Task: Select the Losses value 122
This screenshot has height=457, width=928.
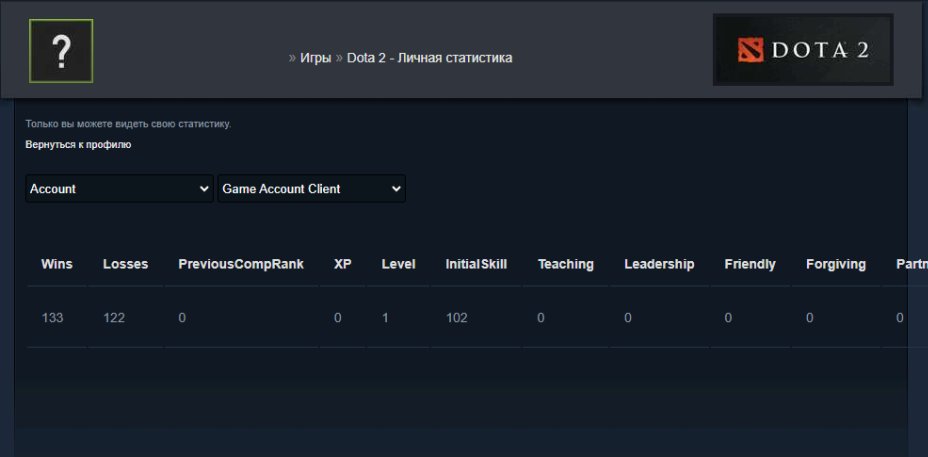Action: click(114, 318)
